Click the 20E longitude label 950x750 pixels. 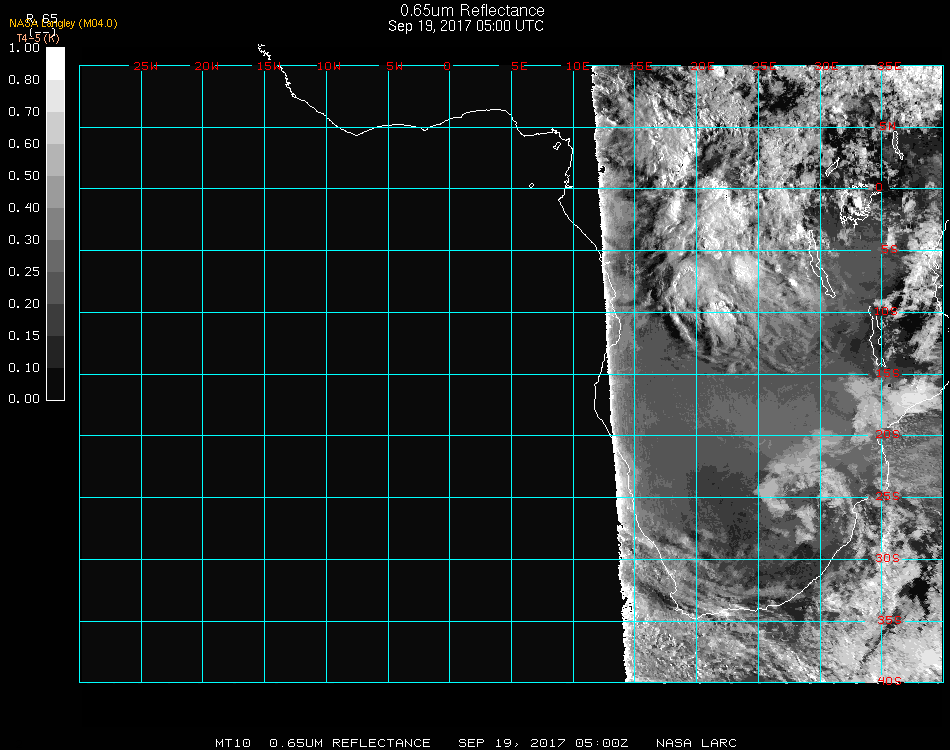coord(703,66)
